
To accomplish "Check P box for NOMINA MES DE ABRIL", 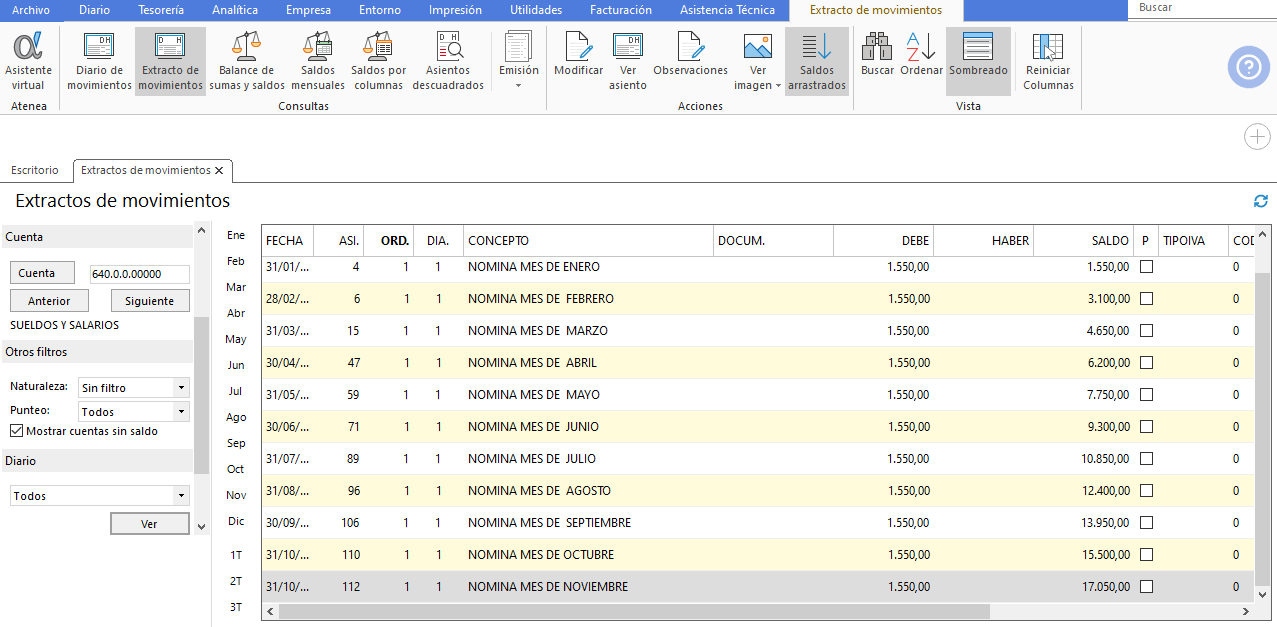I will [x=1146, y=363].
